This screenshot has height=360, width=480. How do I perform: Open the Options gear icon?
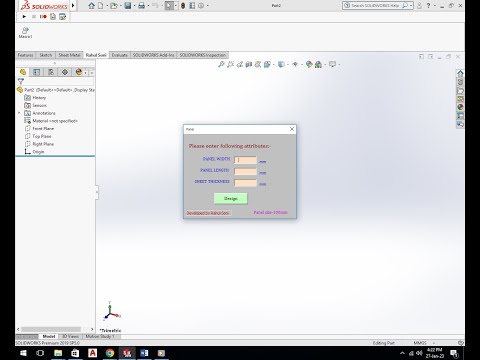point(201,6)
